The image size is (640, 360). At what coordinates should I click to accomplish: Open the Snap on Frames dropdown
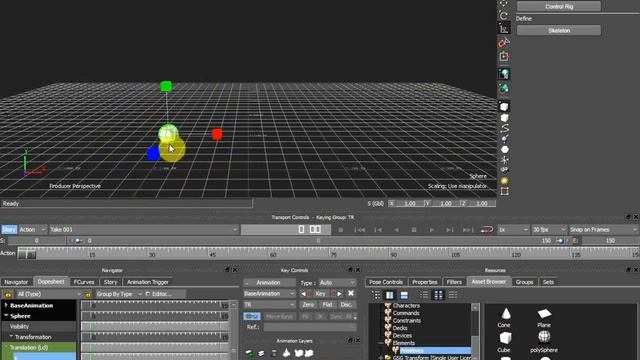pyautogui.click(x=603, y=230)
